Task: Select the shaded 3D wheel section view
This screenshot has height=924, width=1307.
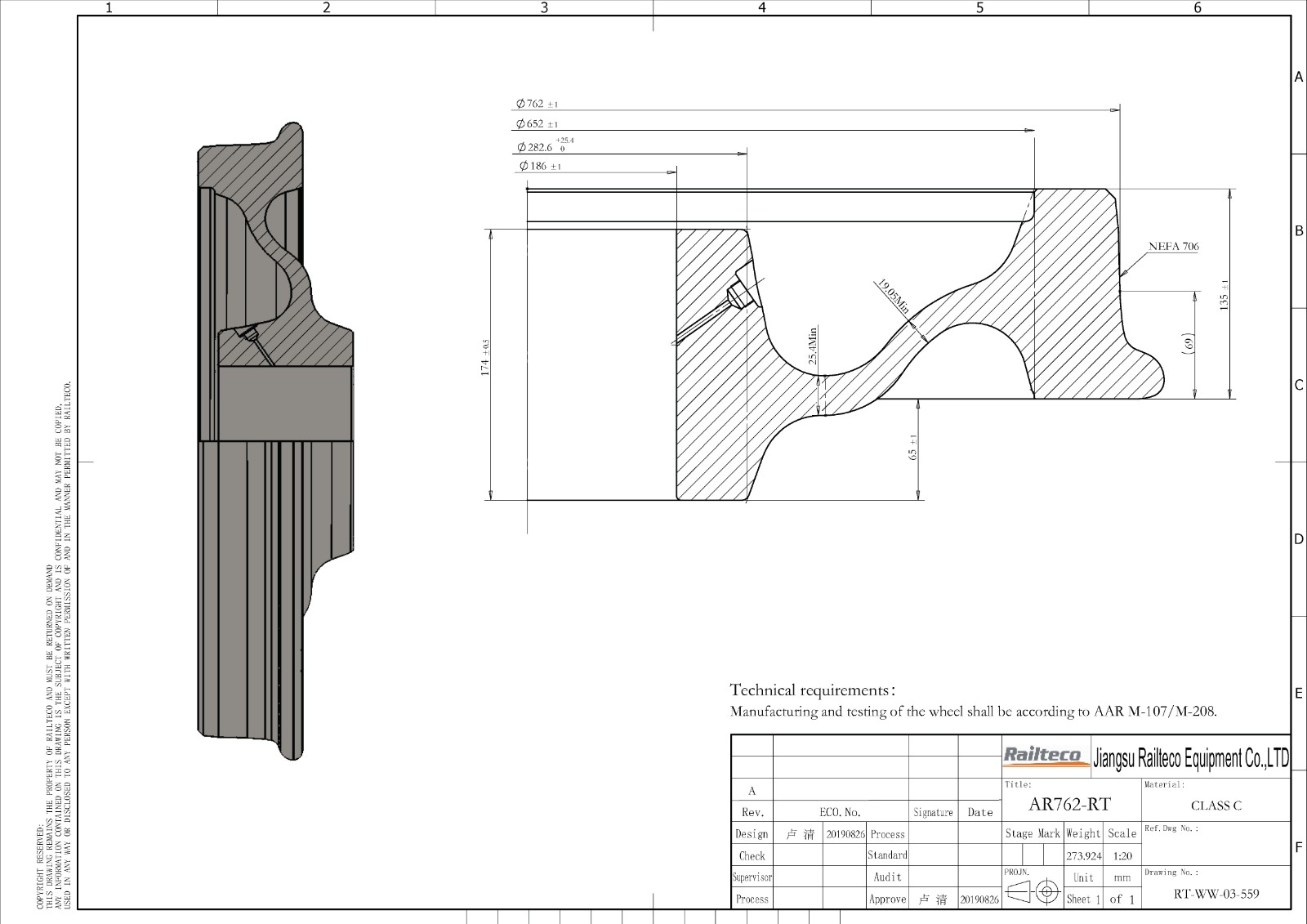Action: 276,440
